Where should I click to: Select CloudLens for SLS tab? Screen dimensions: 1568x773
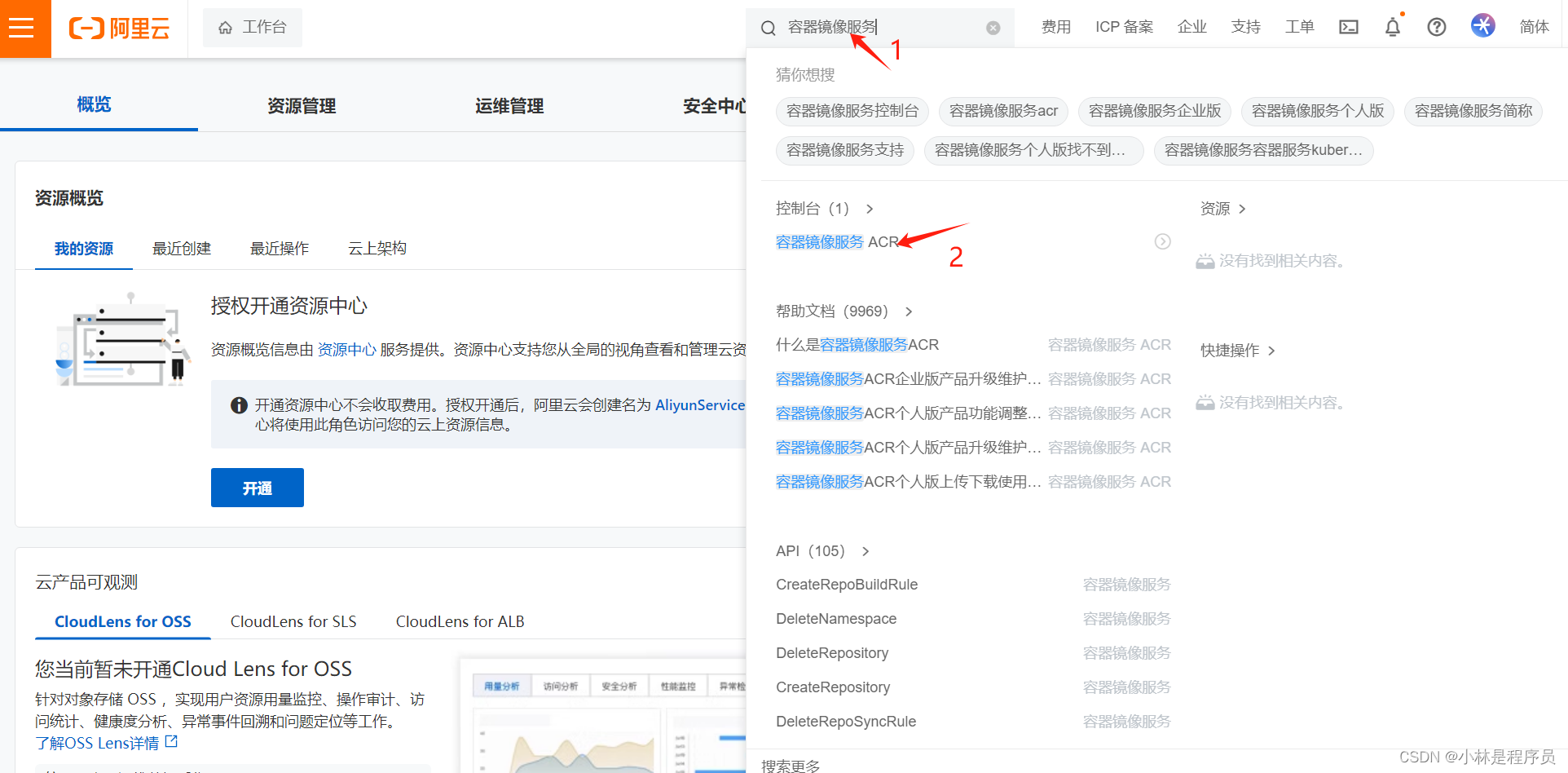293,621
